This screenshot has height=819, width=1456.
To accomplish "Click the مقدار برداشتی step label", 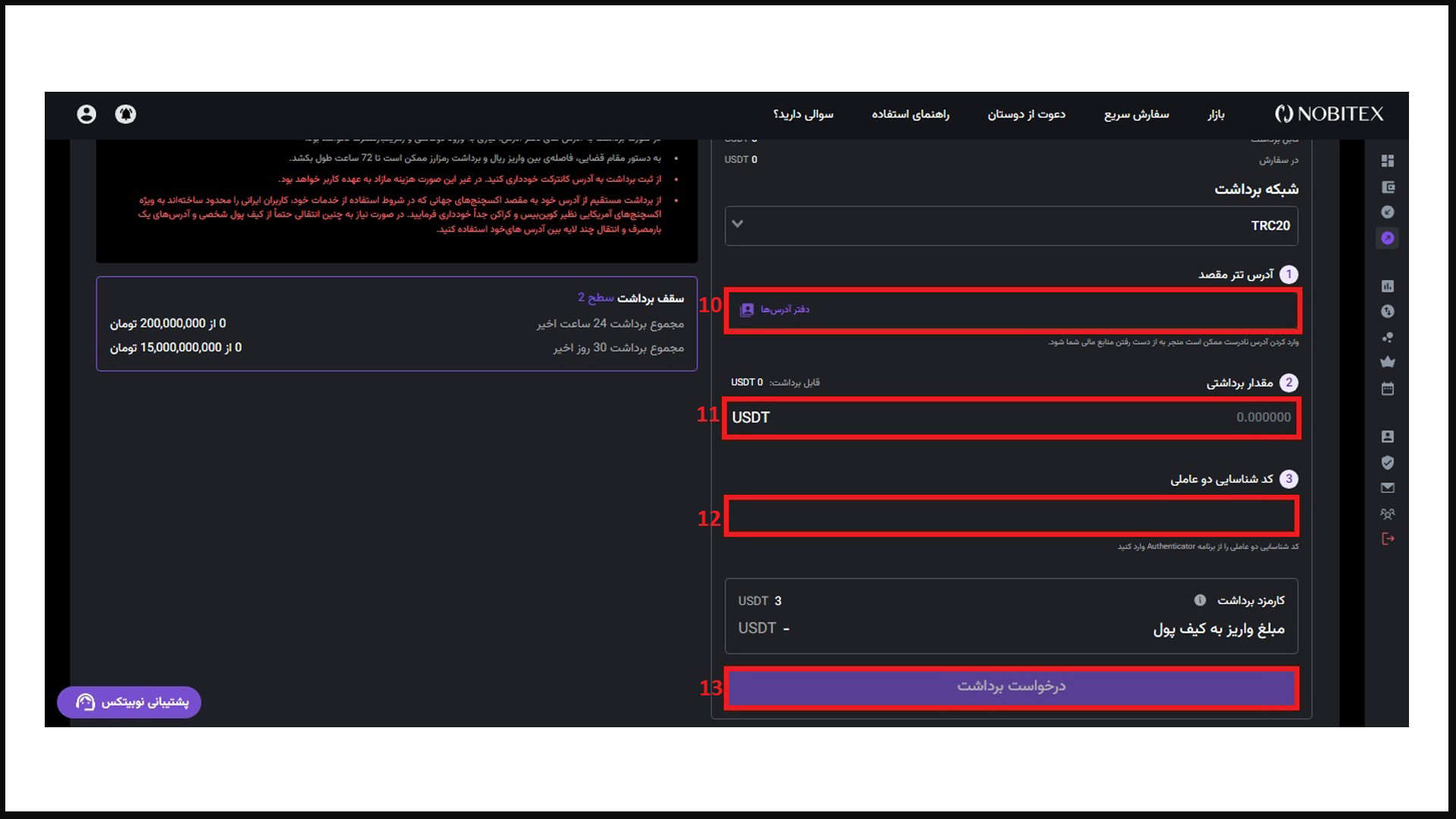I will (1240, 383).
